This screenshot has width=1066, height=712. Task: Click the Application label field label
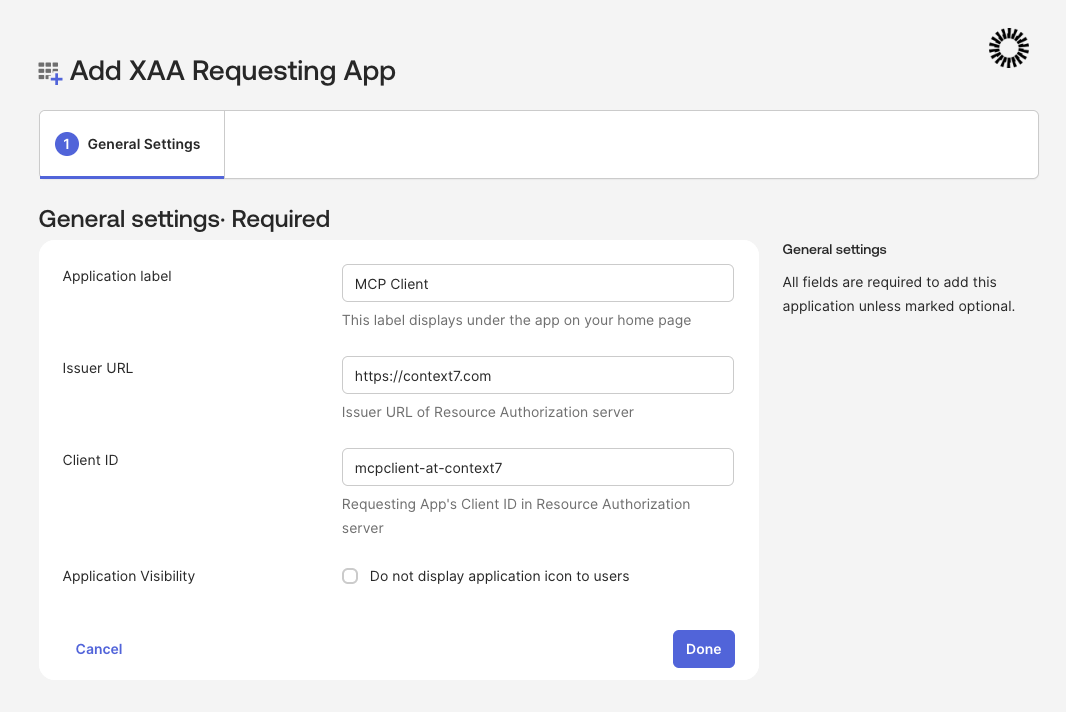click(x=117, y=276)
